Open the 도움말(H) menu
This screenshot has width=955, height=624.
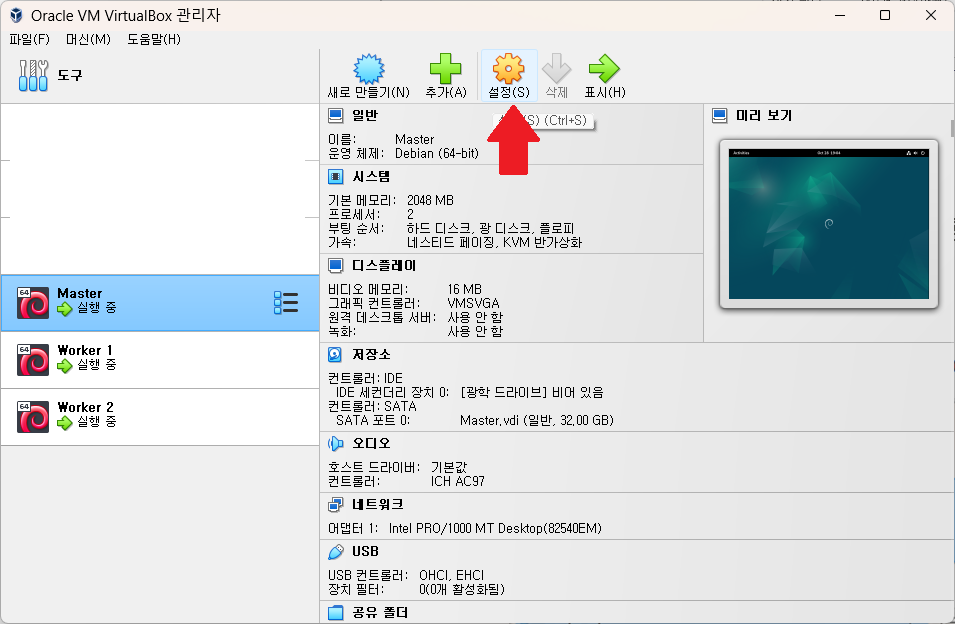click(x=154, y=40)
